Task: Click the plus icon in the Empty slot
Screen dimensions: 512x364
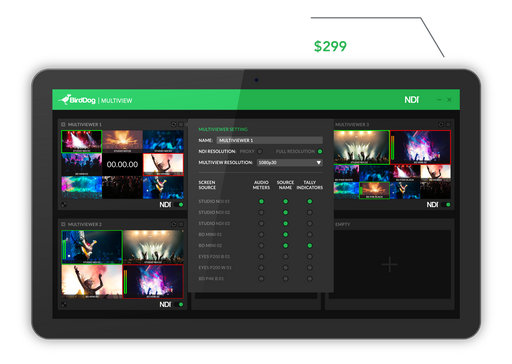Action: (390, 265)
